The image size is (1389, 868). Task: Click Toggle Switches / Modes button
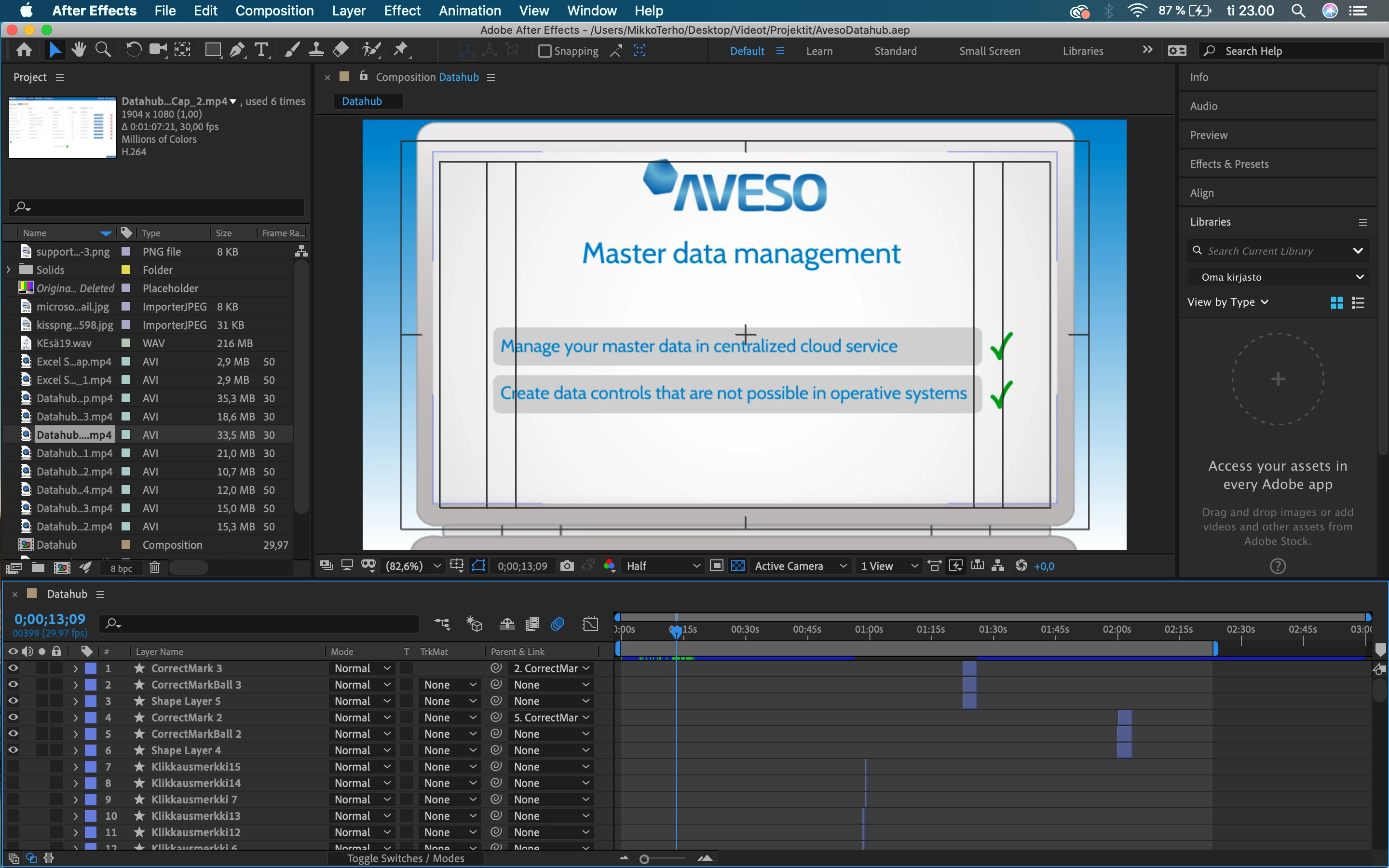tap(406, 858)
